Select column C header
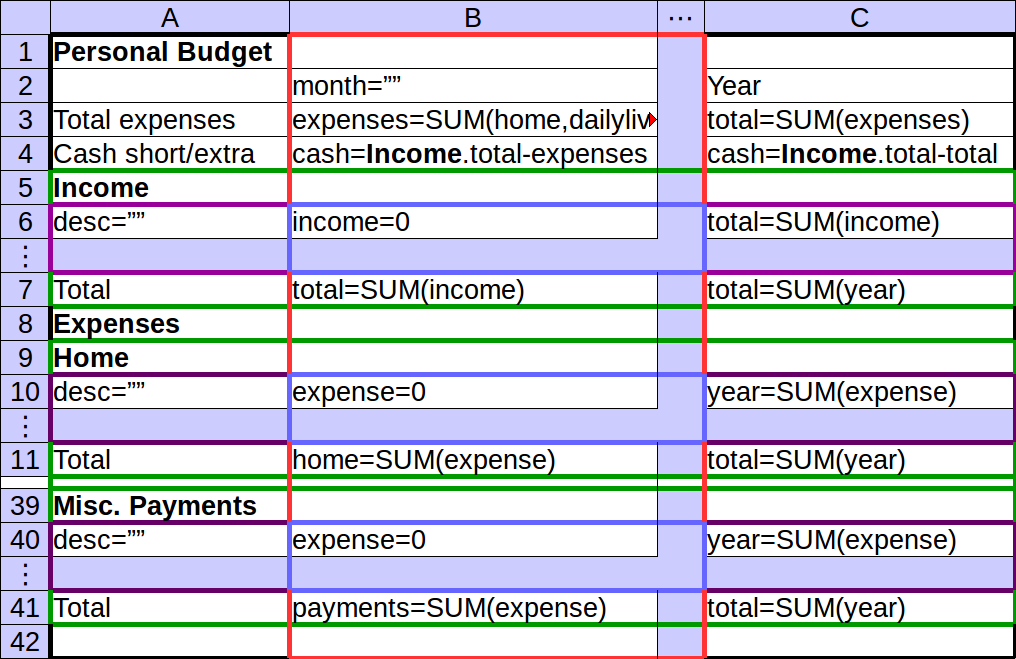The image size is (1016, 659). coord(859,17)
